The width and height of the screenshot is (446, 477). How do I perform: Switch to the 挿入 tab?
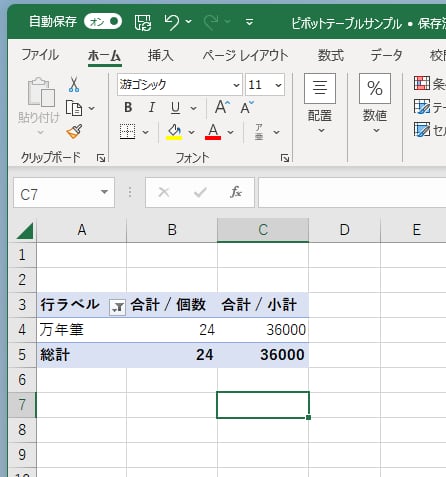[x=161, y=55]
